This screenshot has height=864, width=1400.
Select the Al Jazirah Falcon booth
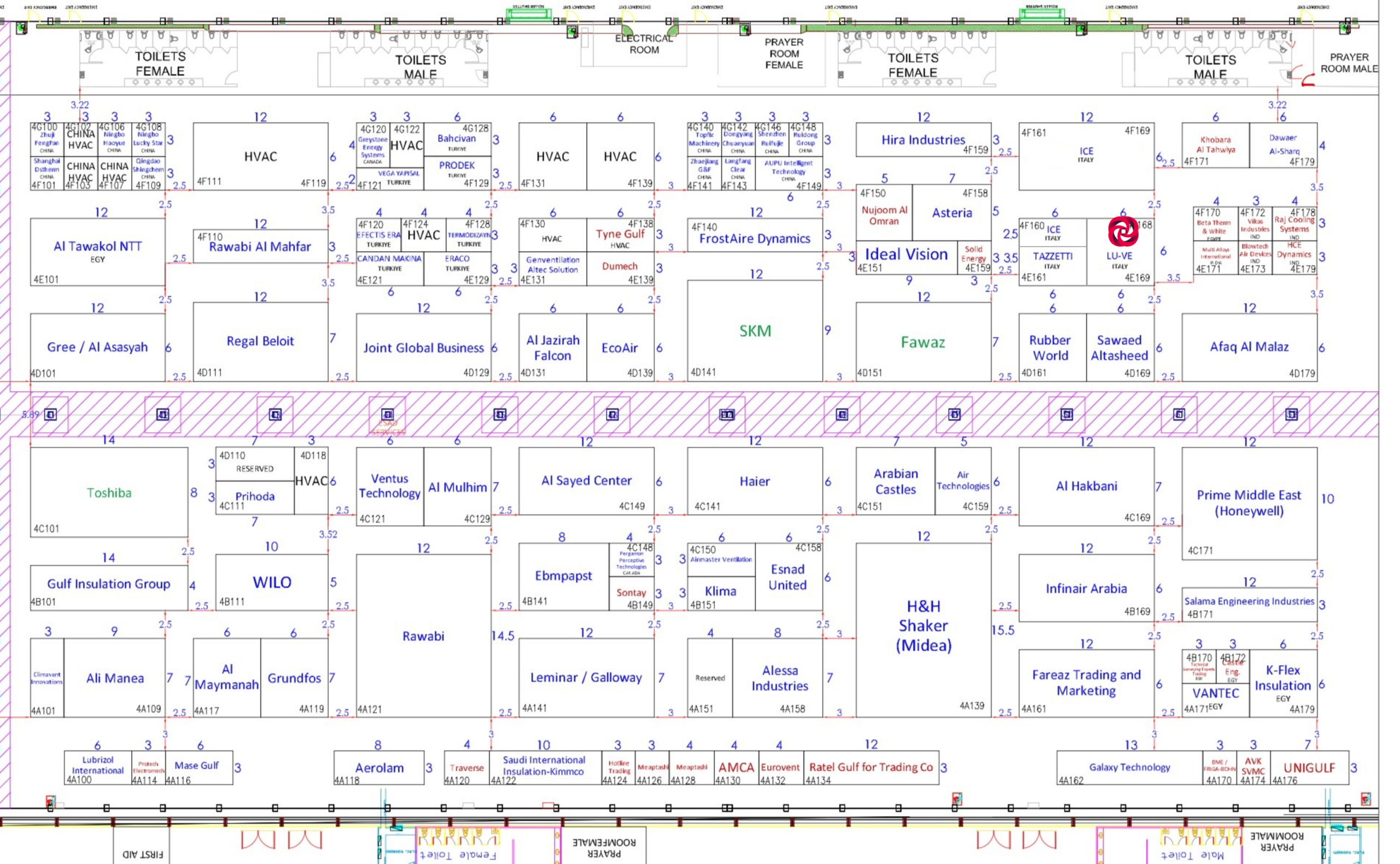[552, 347]
